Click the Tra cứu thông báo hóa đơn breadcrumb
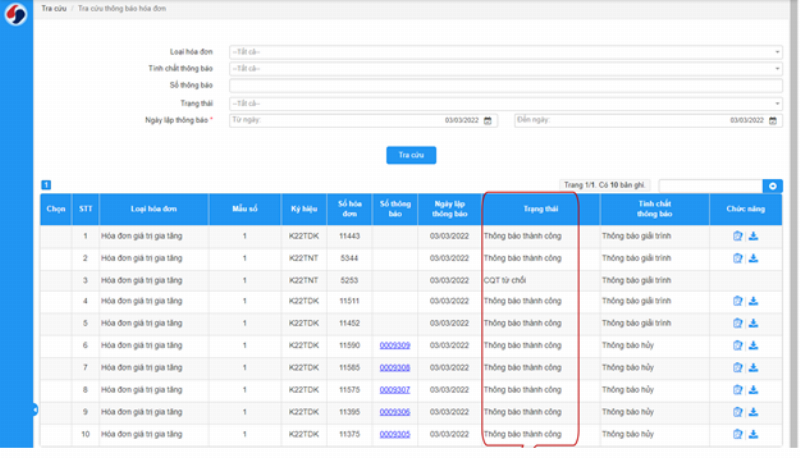This screenshot has width=800, height=458. (x=122, y=9)
